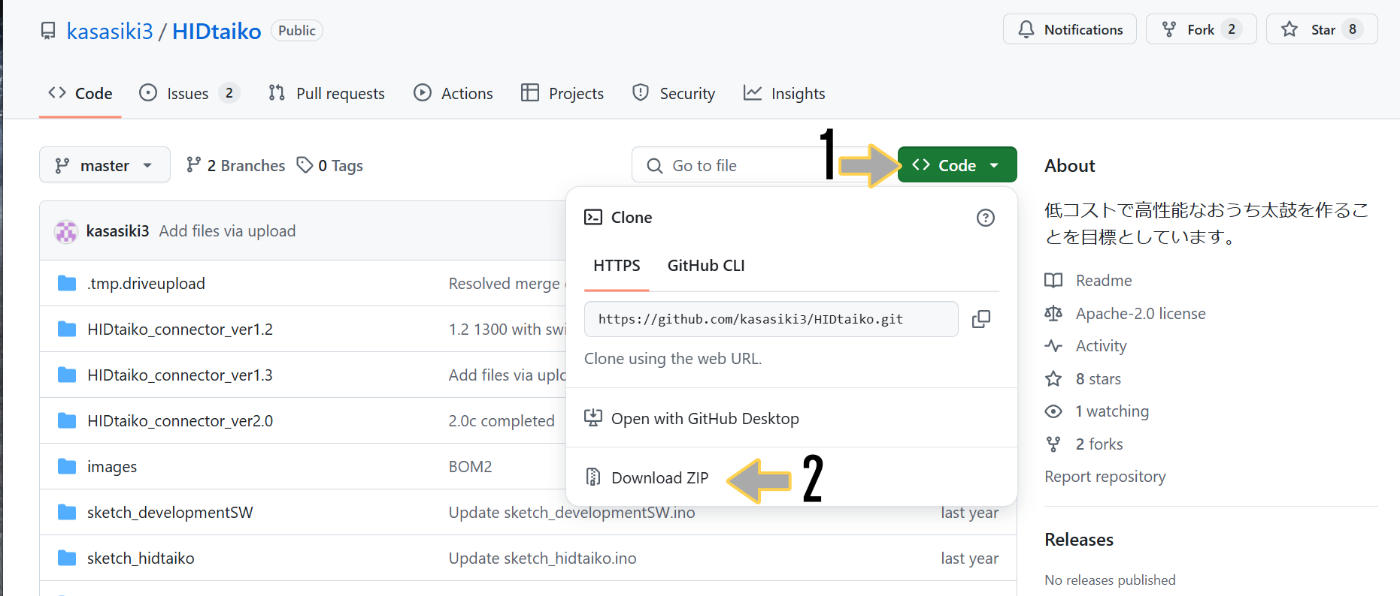Click the clone URL text field
Image resolution: width=1400 pixels, height=596 pixels.
click(771, 319)
